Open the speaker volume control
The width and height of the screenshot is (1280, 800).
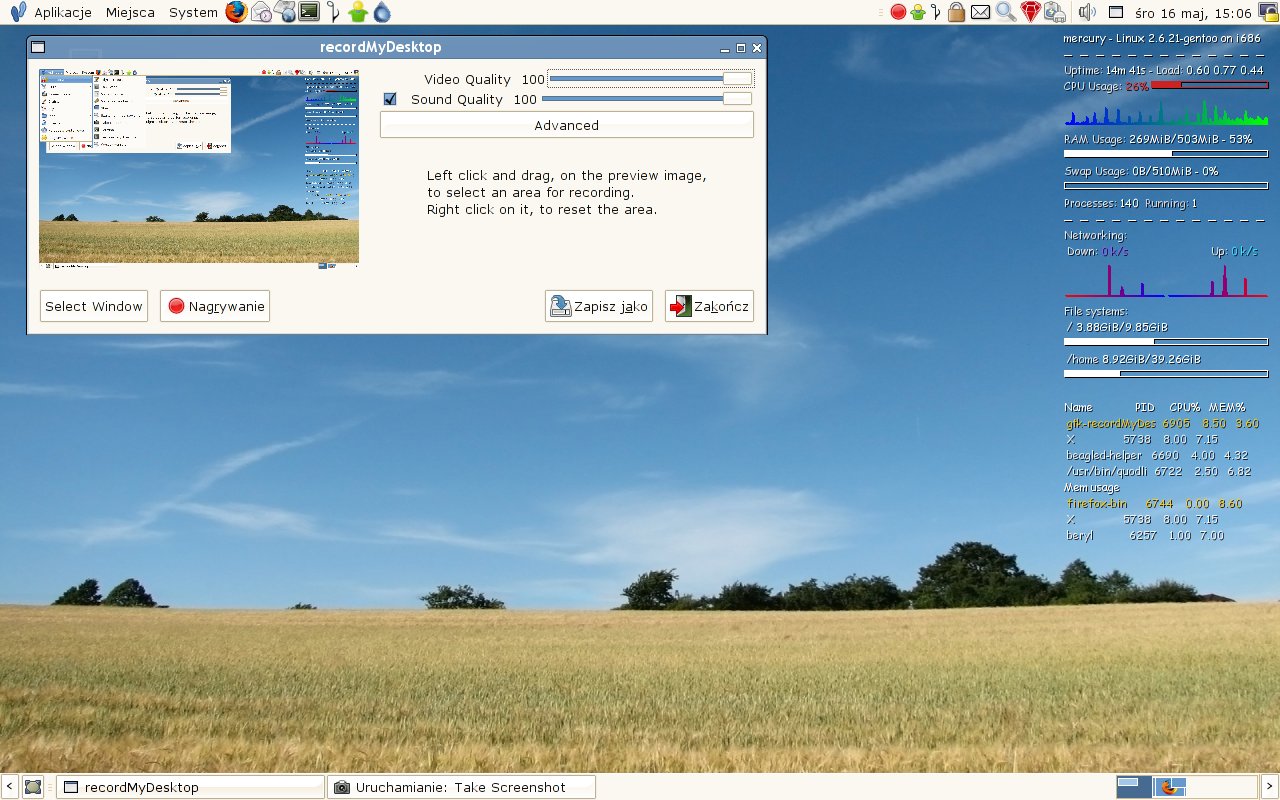pos(1087,12)
